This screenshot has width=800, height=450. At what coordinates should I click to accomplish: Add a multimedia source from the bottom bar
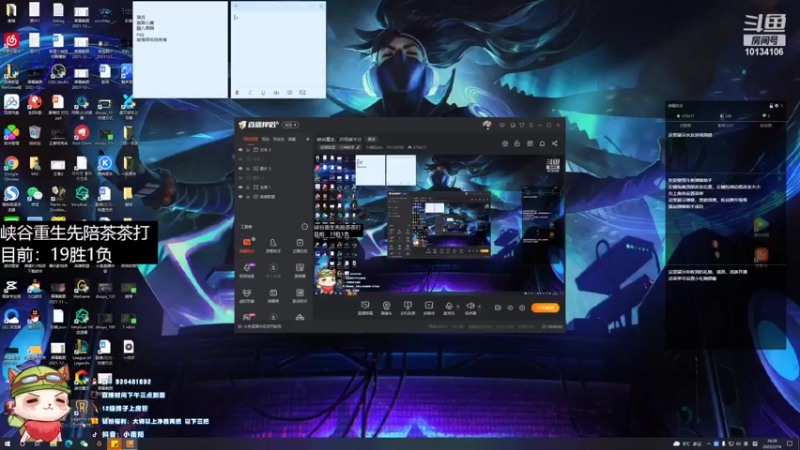click(x=429, y=308)
